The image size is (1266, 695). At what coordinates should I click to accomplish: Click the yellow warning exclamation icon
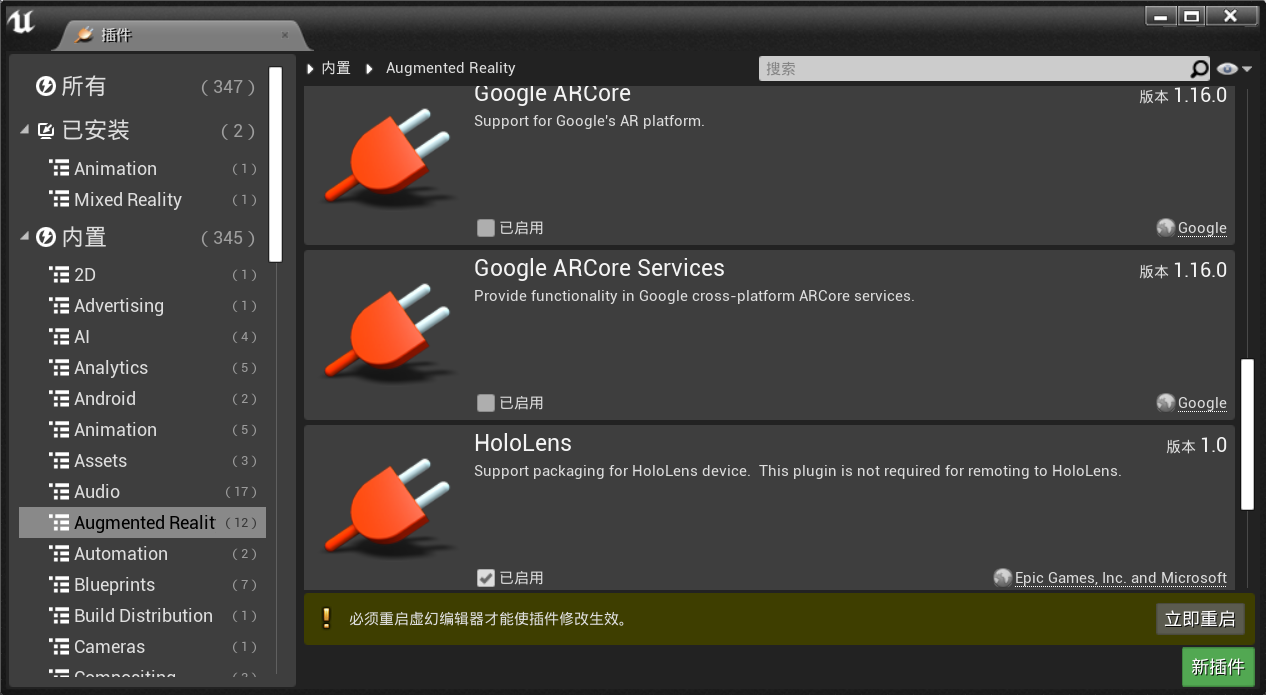tap(326, 618)
